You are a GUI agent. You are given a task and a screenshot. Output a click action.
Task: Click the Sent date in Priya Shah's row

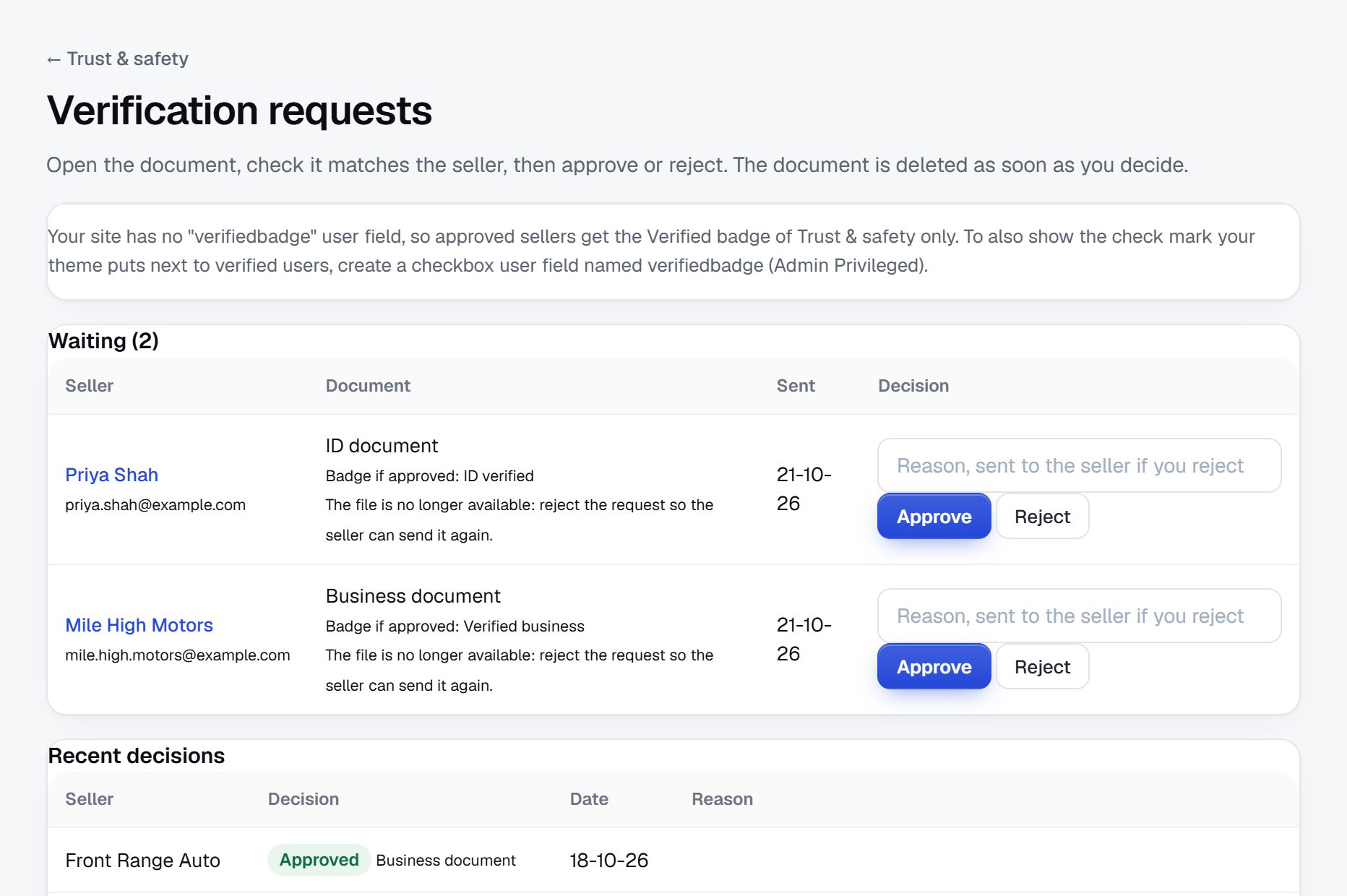point(804,489)
